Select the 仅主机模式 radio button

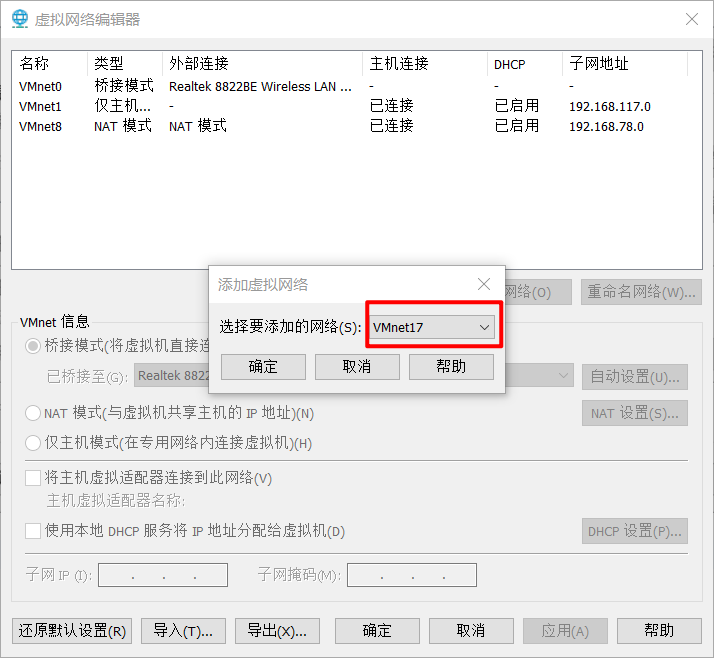click(34, 443)
